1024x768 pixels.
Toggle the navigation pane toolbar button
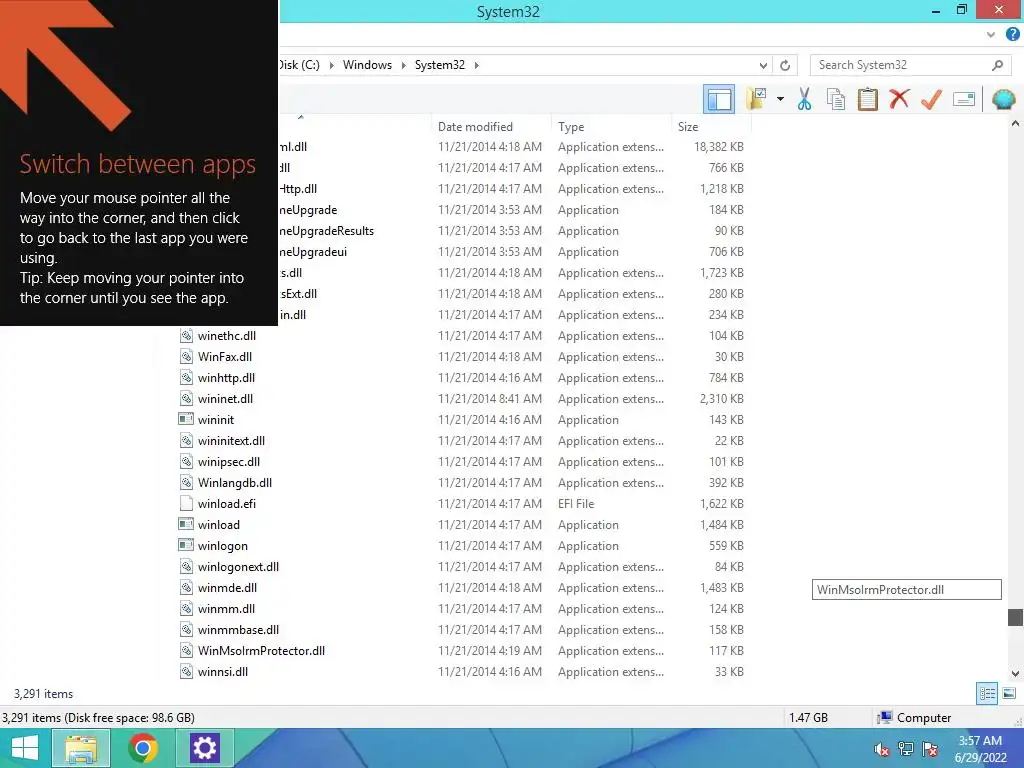coord(719,99)
